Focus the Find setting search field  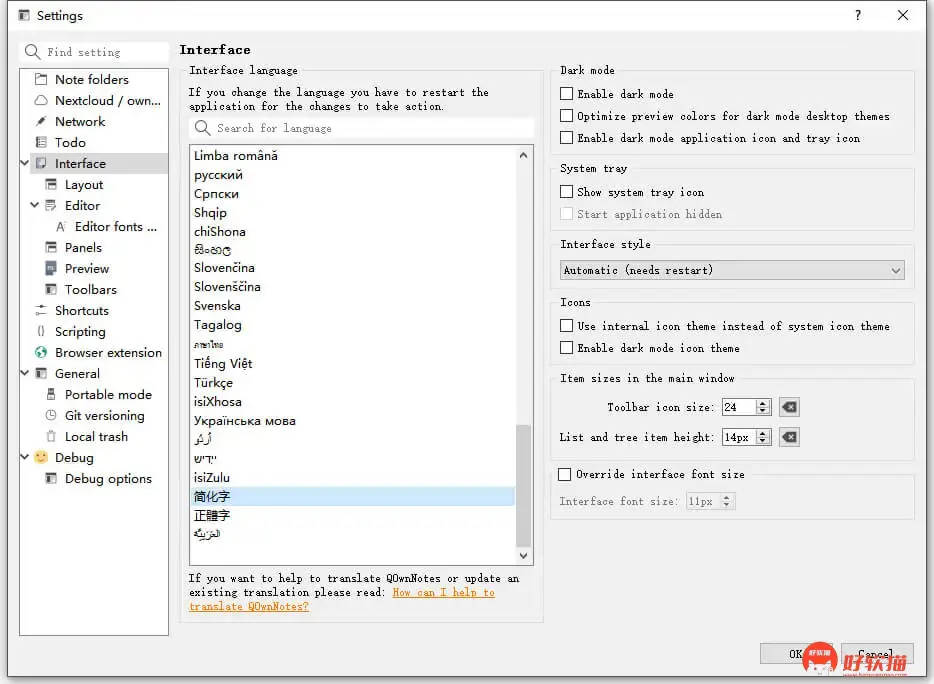[94, 52]
